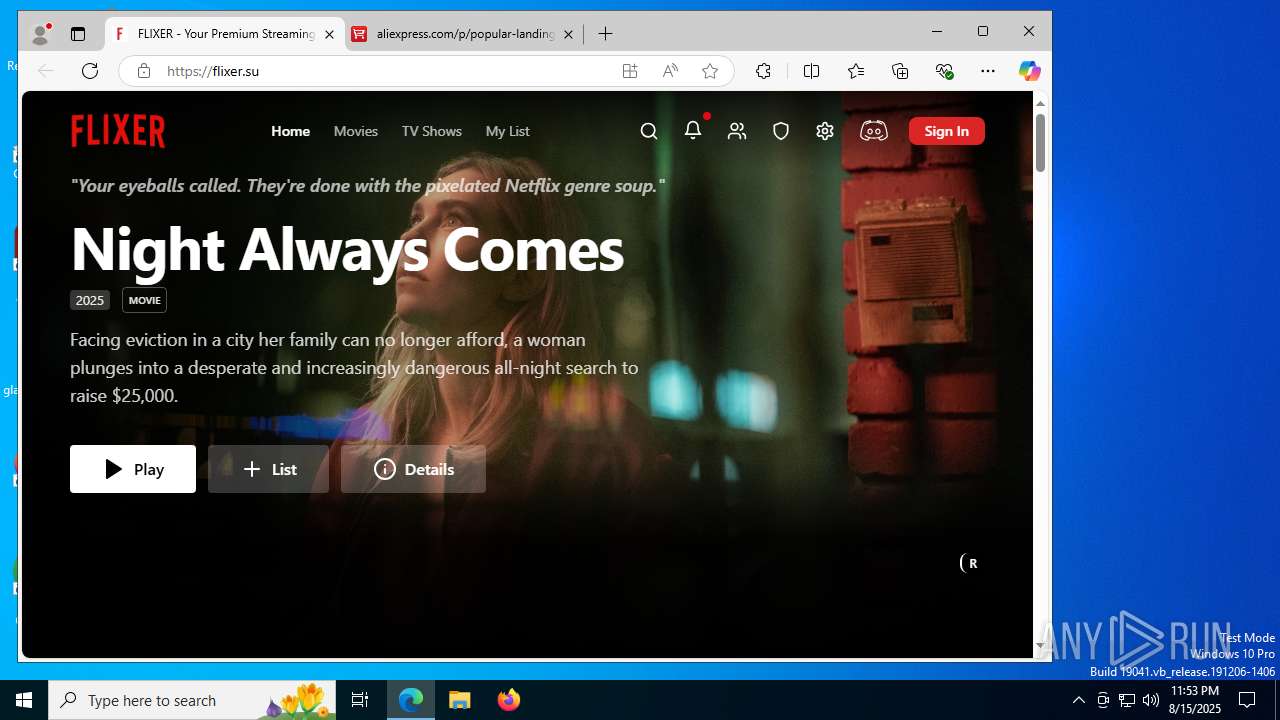Click the FLIXER logo
The image size is (1280, 720).
(x=118, y=131)
